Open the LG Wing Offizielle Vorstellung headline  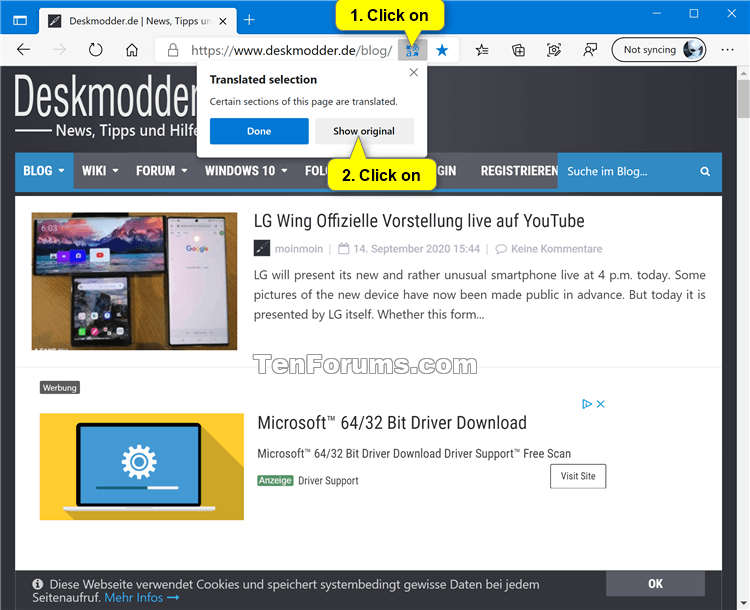(419, 221)
